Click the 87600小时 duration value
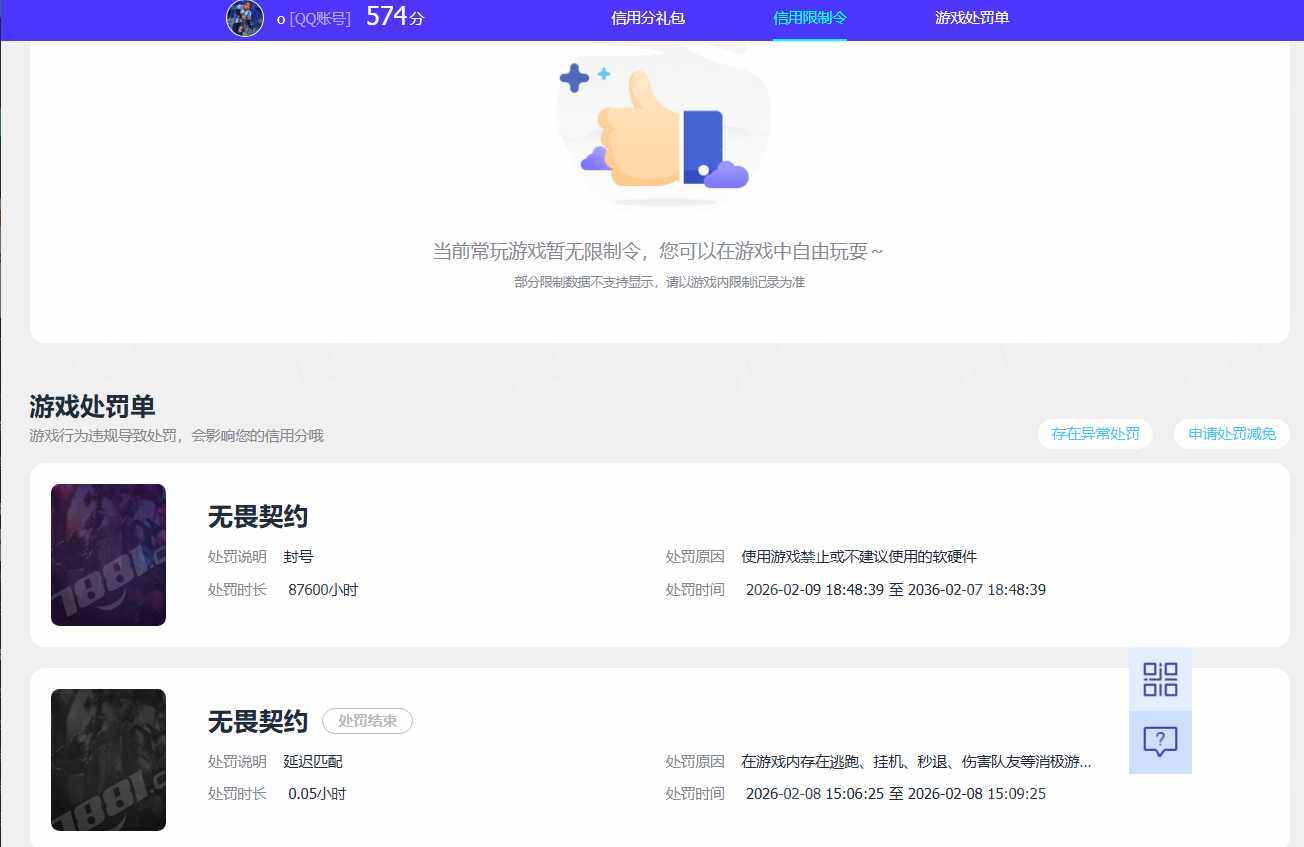Viewport: 1304px width, 847px height. [323, 590]
